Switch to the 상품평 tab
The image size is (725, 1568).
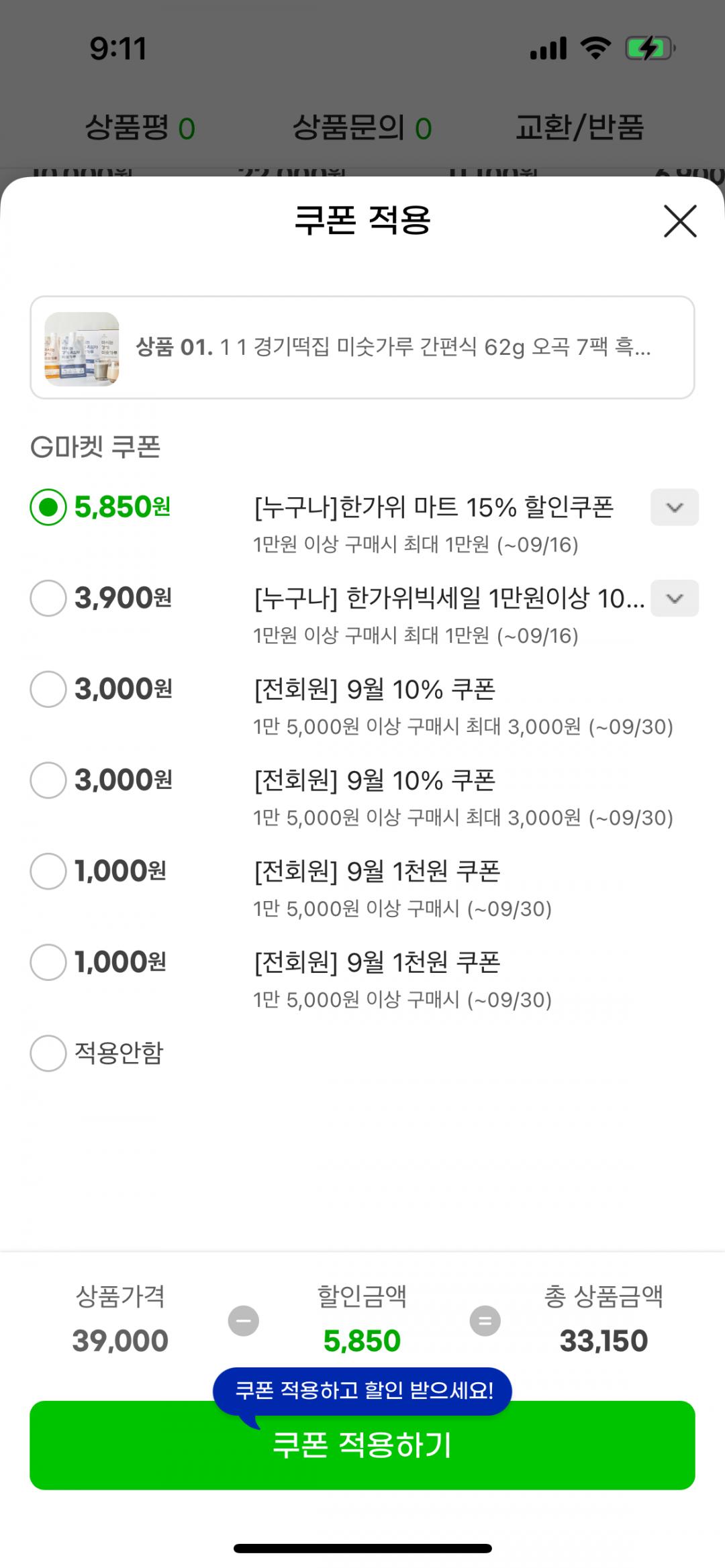click(x=140, y=127)
